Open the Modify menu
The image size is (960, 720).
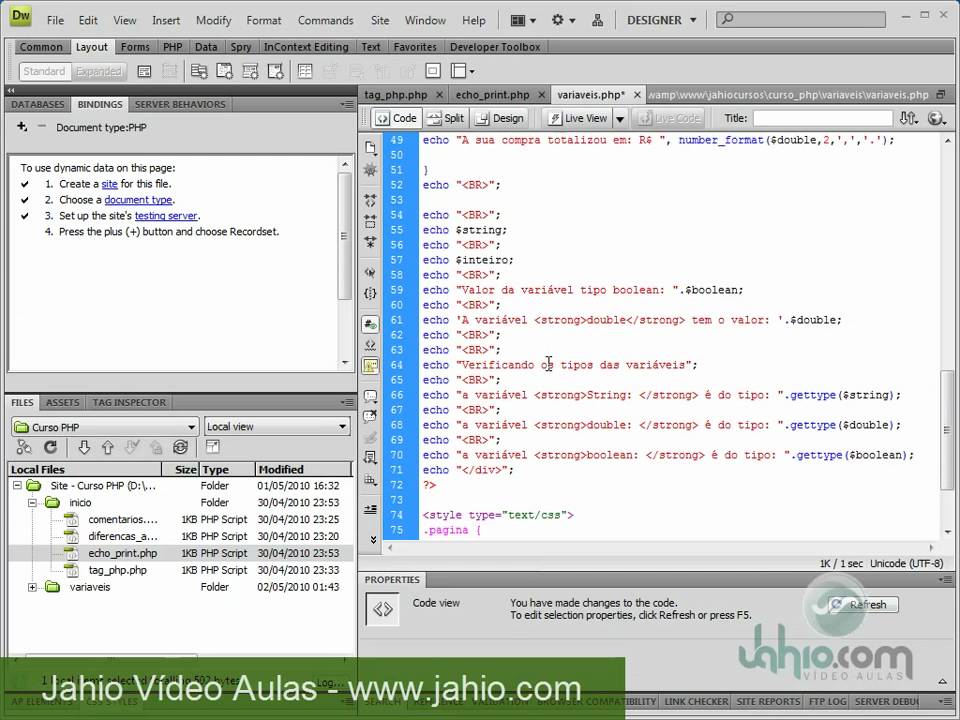point(213,20)
